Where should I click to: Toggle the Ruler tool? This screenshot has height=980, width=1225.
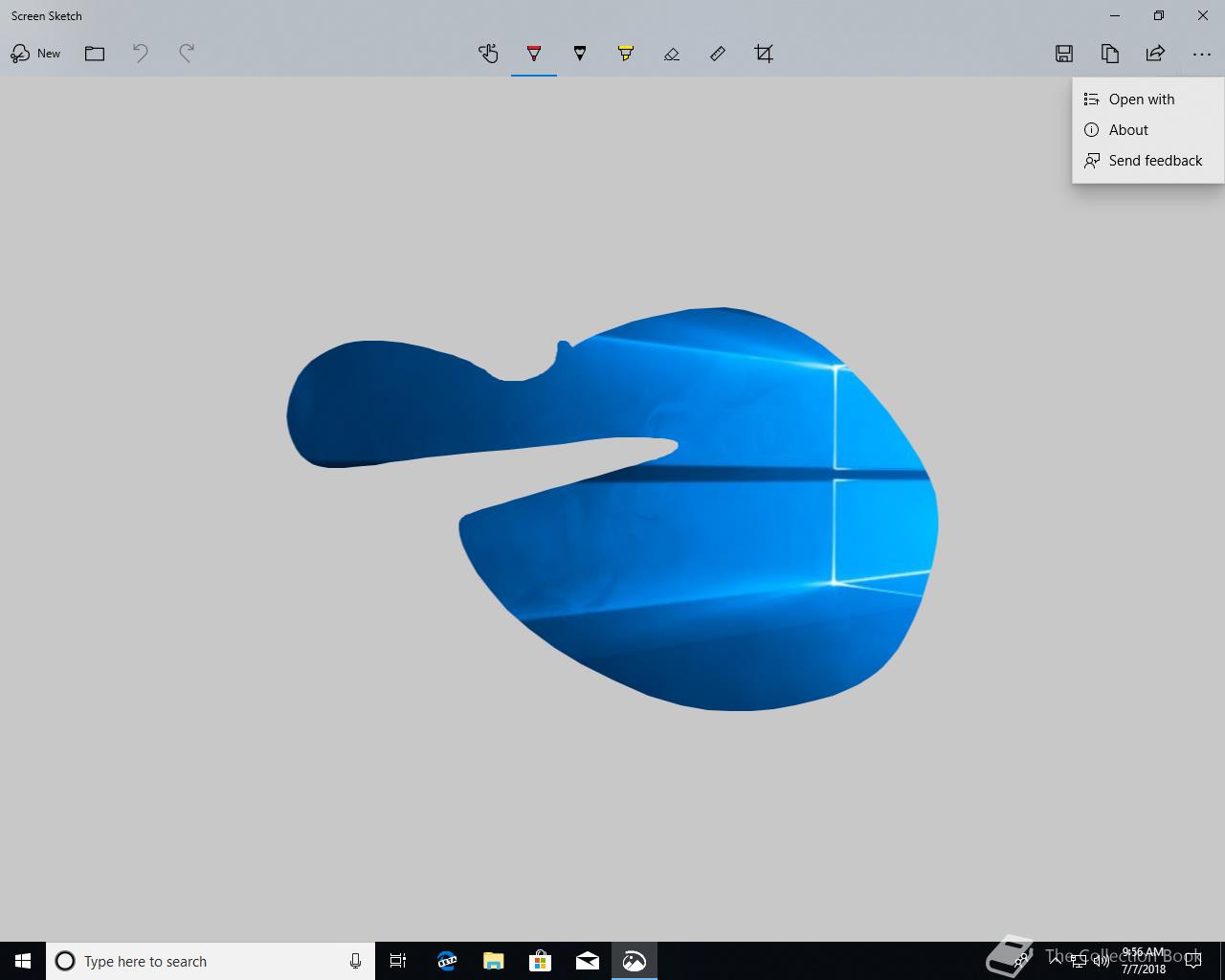[x=718, y=54]
